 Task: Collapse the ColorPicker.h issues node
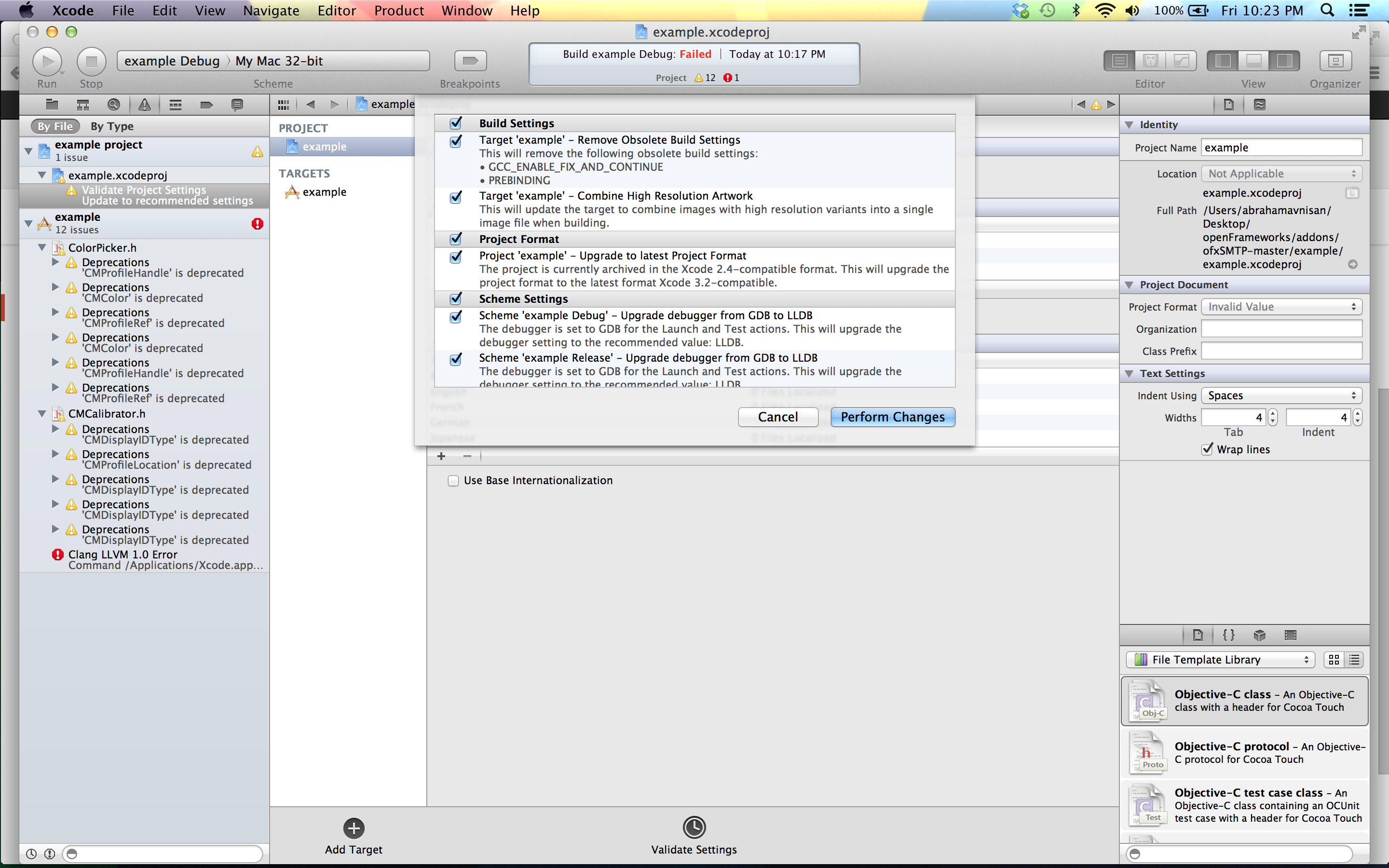[42, 247]
